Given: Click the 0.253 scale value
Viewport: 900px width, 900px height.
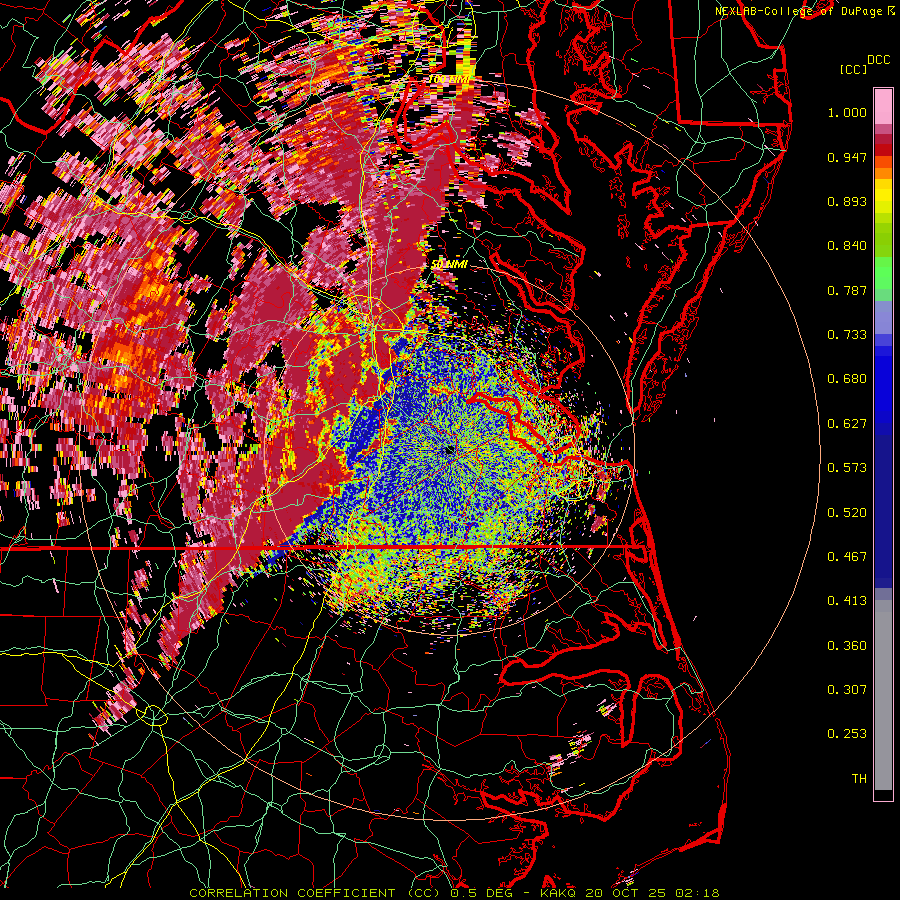Looking at the screenshot, I should coord(847,734).
